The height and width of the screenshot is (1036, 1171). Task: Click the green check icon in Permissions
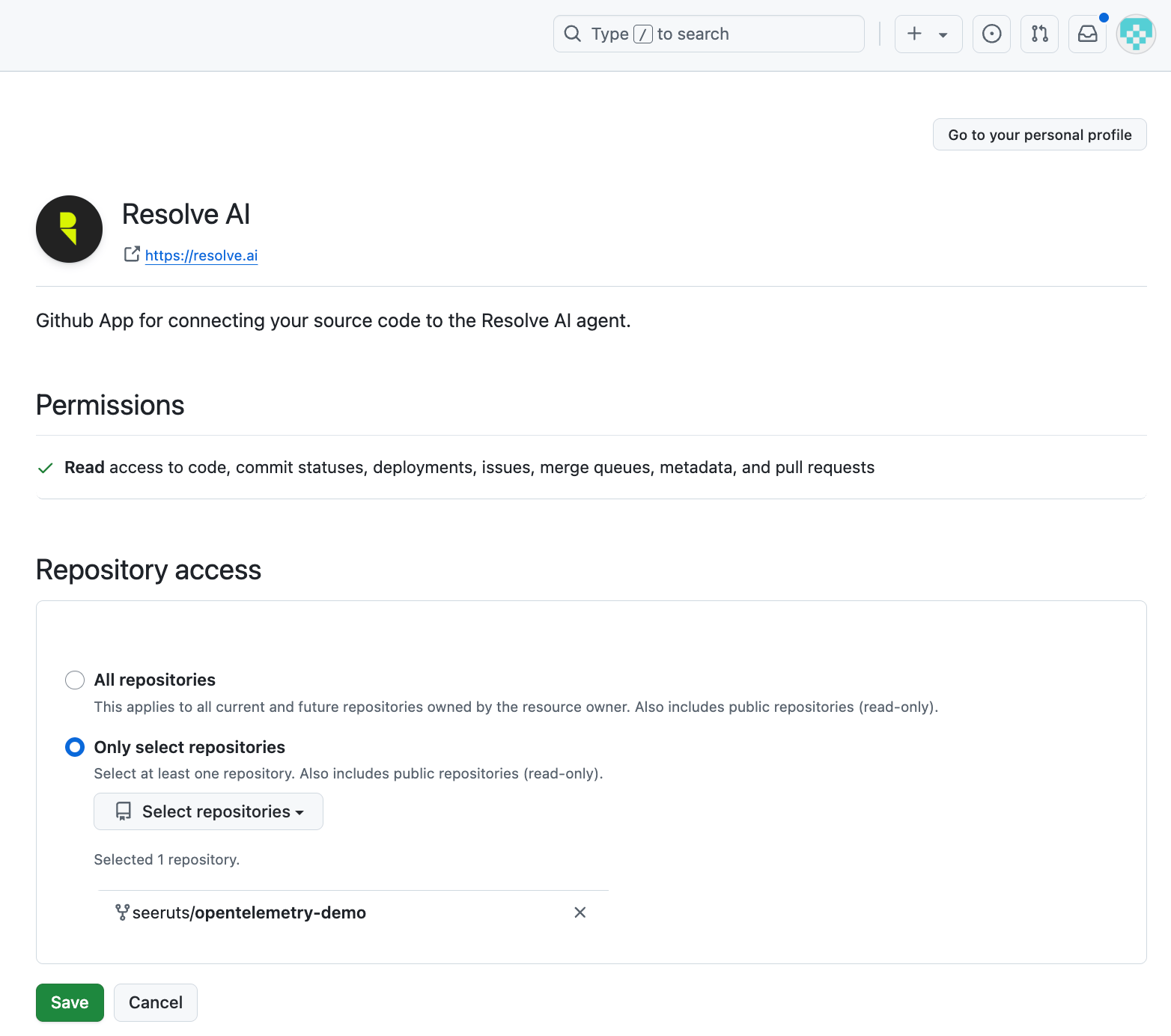pos(45,468)
